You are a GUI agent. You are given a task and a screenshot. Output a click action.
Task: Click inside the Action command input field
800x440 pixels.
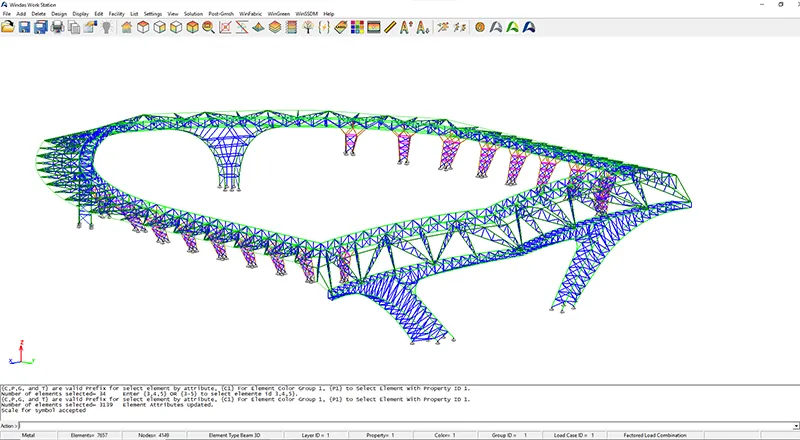[400, 425]
